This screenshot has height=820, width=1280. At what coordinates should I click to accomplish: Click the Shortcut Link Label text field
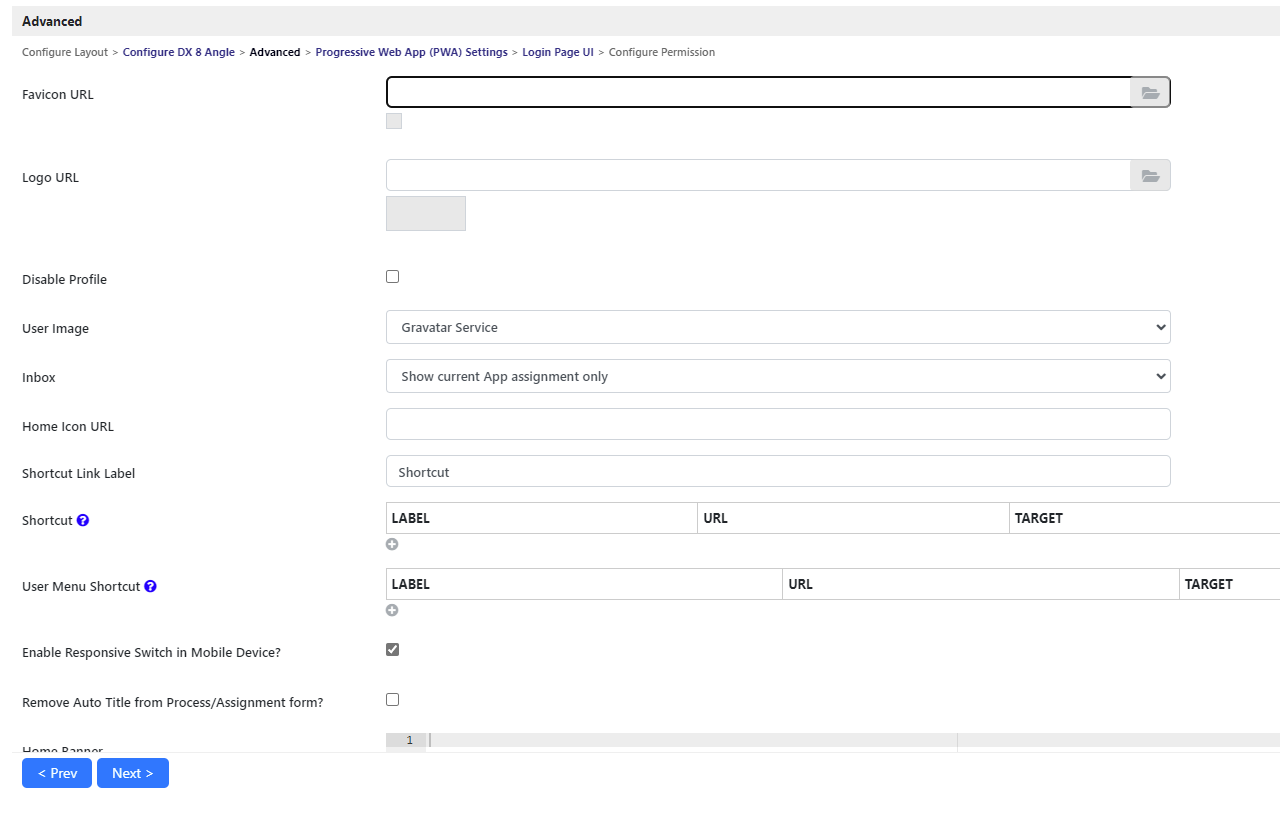777,472
